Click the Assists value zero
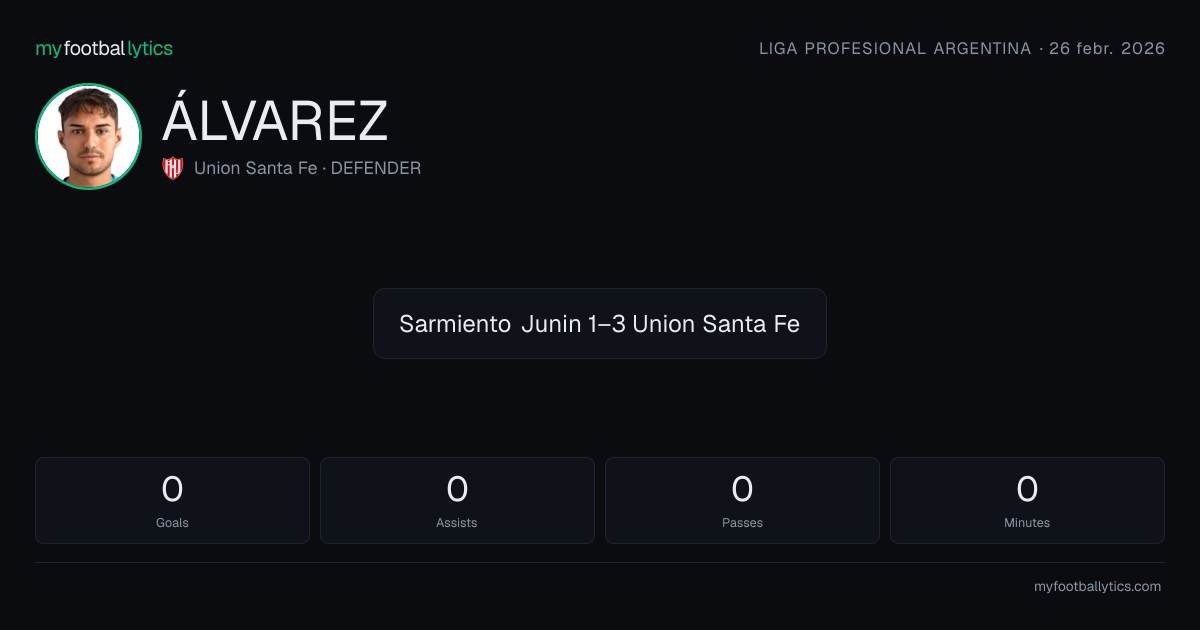1200x630 pixels. pyautogui.click(x=457, y=489)
